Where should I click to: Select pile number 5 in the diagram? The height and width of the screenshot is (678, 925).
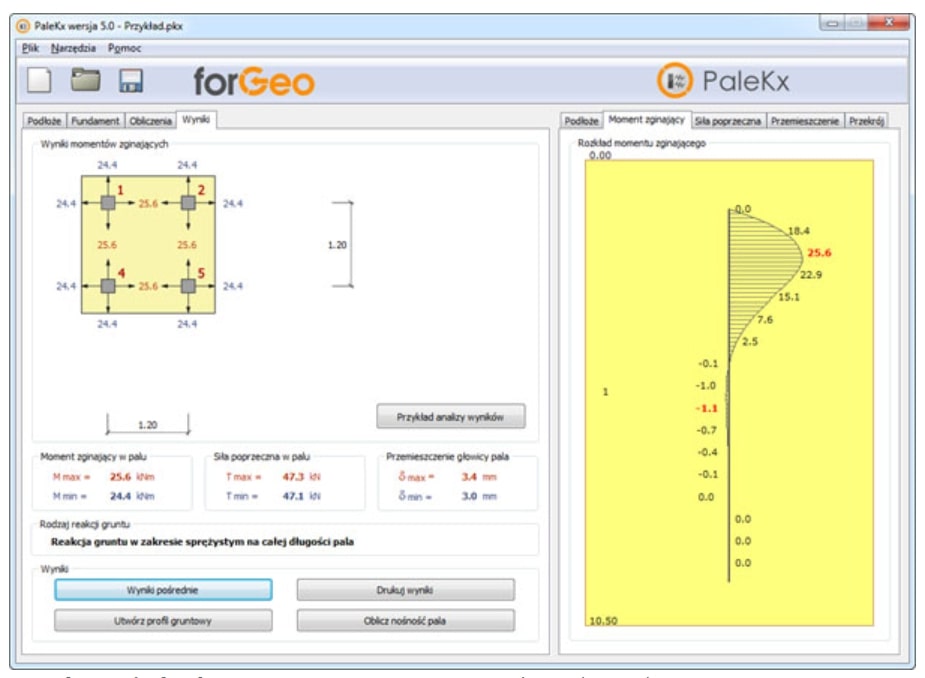pyautogui.click(x=187, y=285)
